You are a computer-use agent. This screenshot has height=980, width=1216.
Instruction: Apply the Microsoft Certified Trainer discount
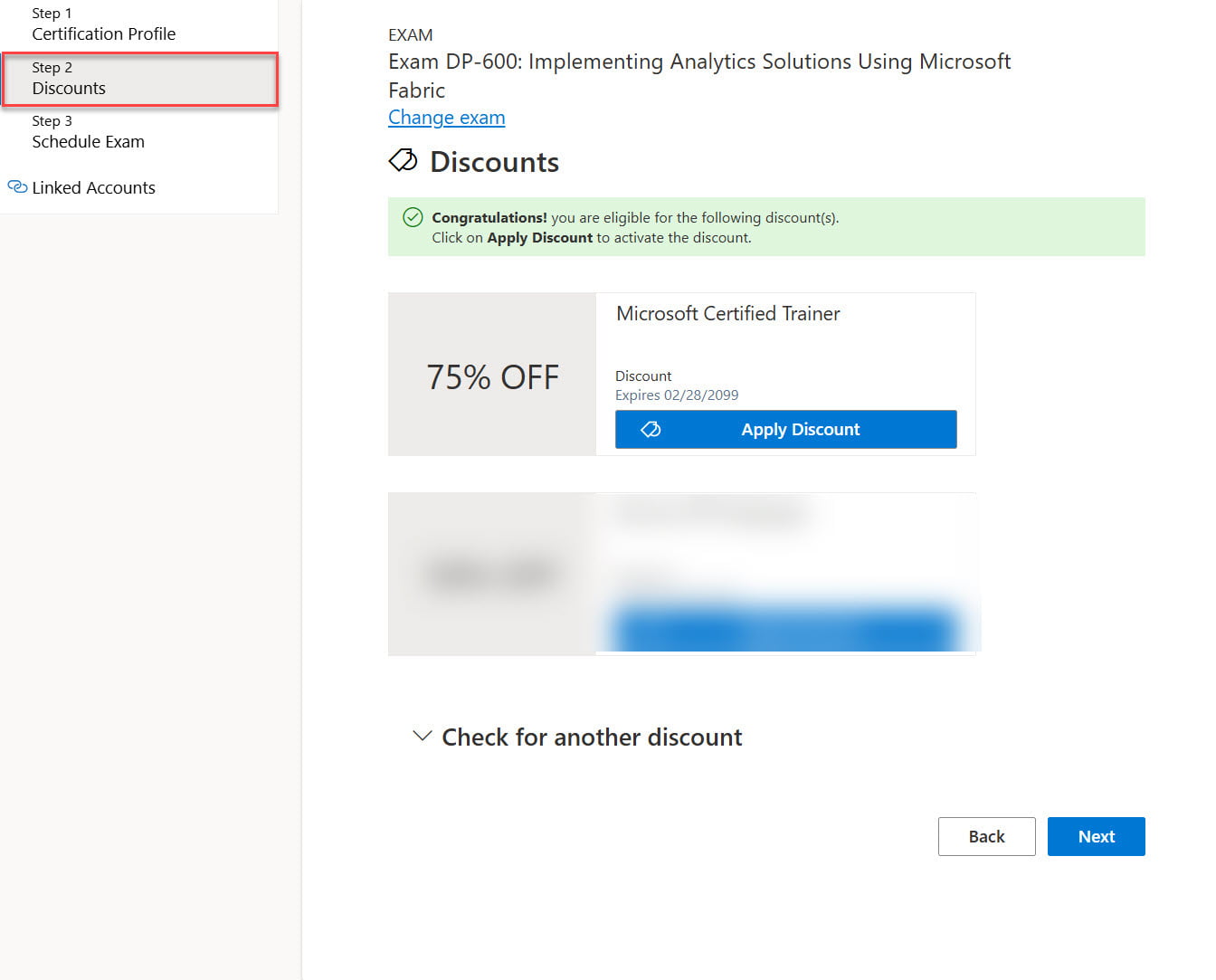point(785,429)
